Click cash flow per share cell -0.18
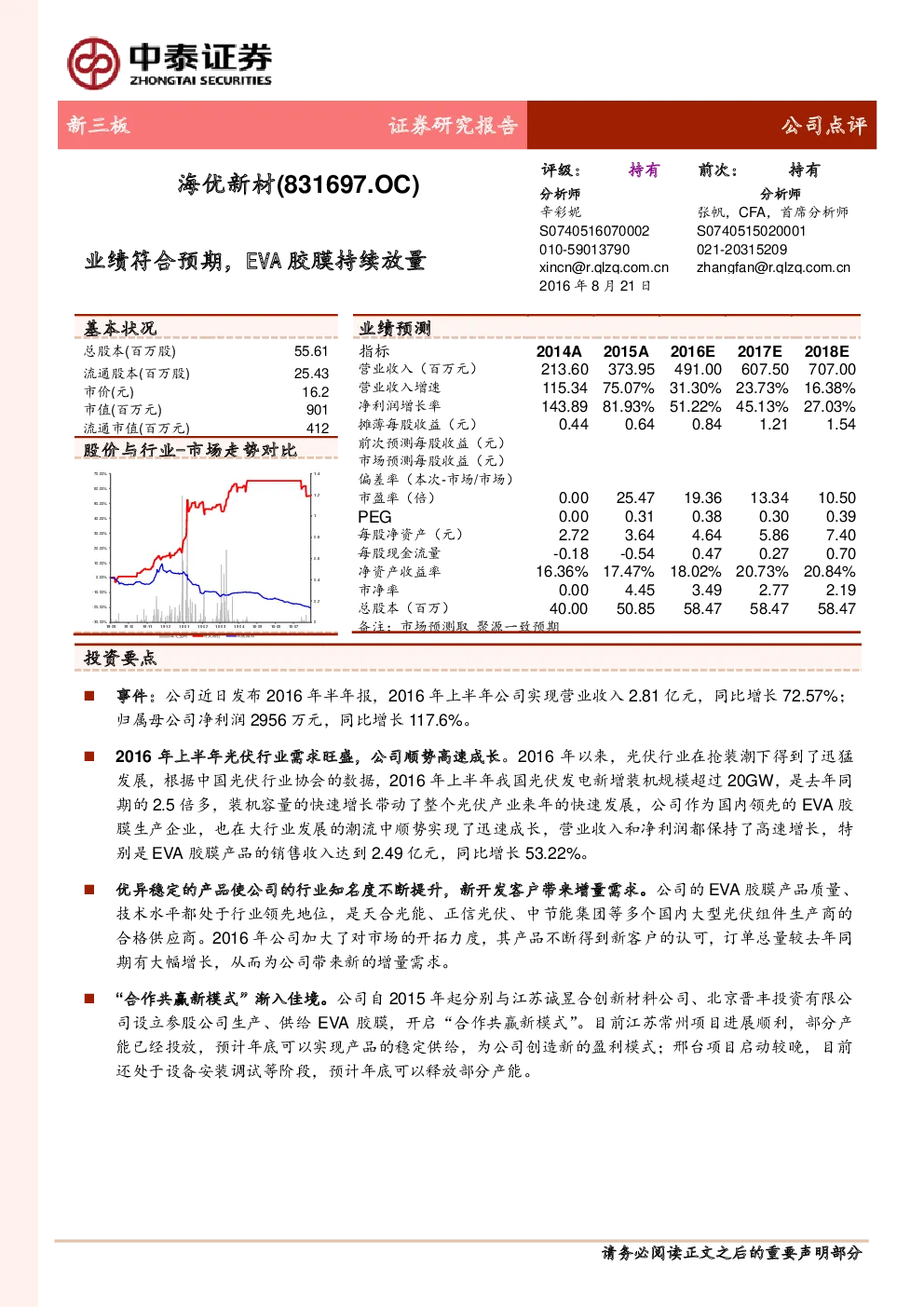 click(570, 553)
